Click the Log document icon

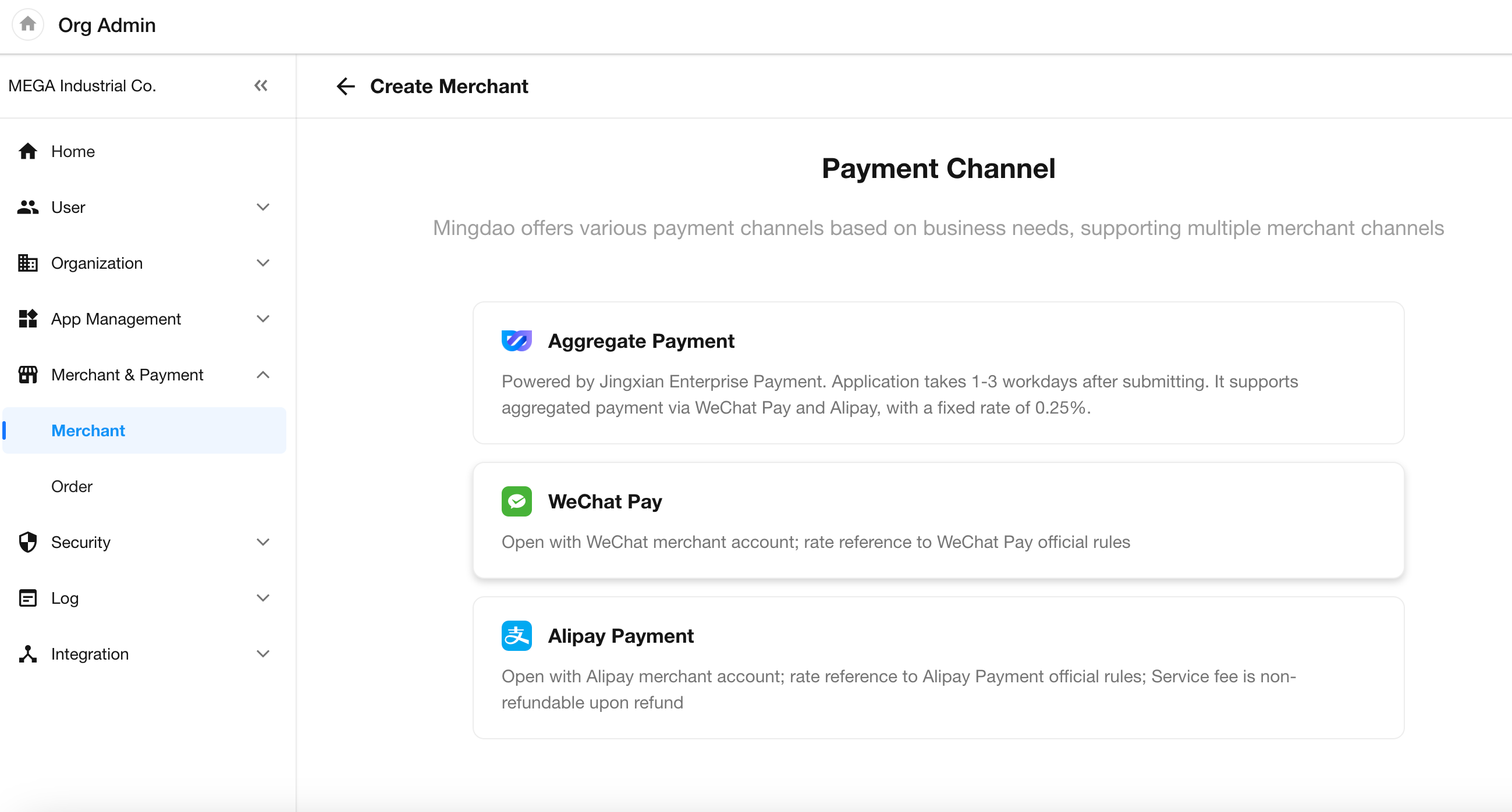27,598
